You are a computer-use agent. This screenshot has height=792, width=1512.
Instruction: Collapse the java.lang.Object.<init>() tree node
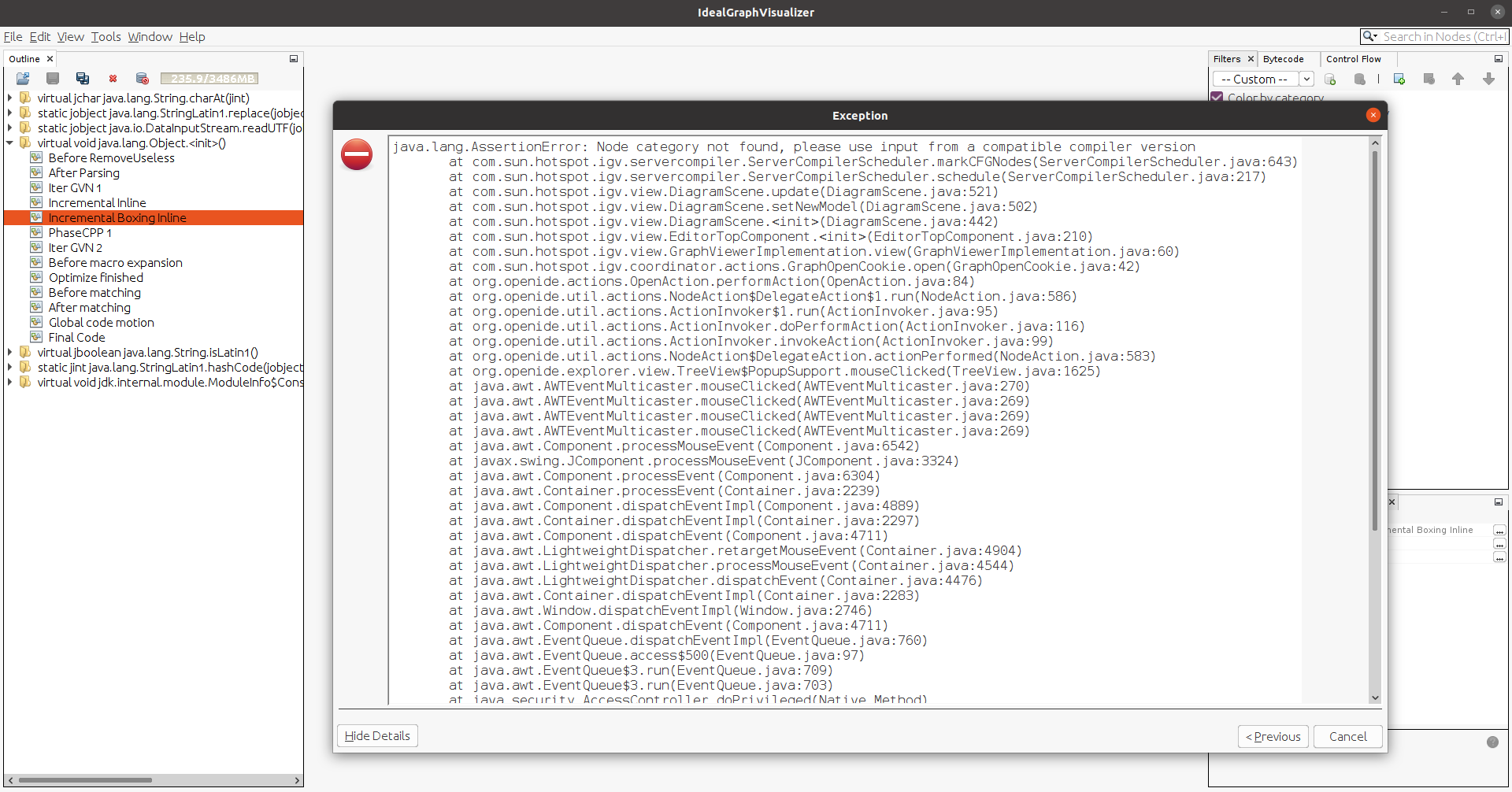(10, 143)
